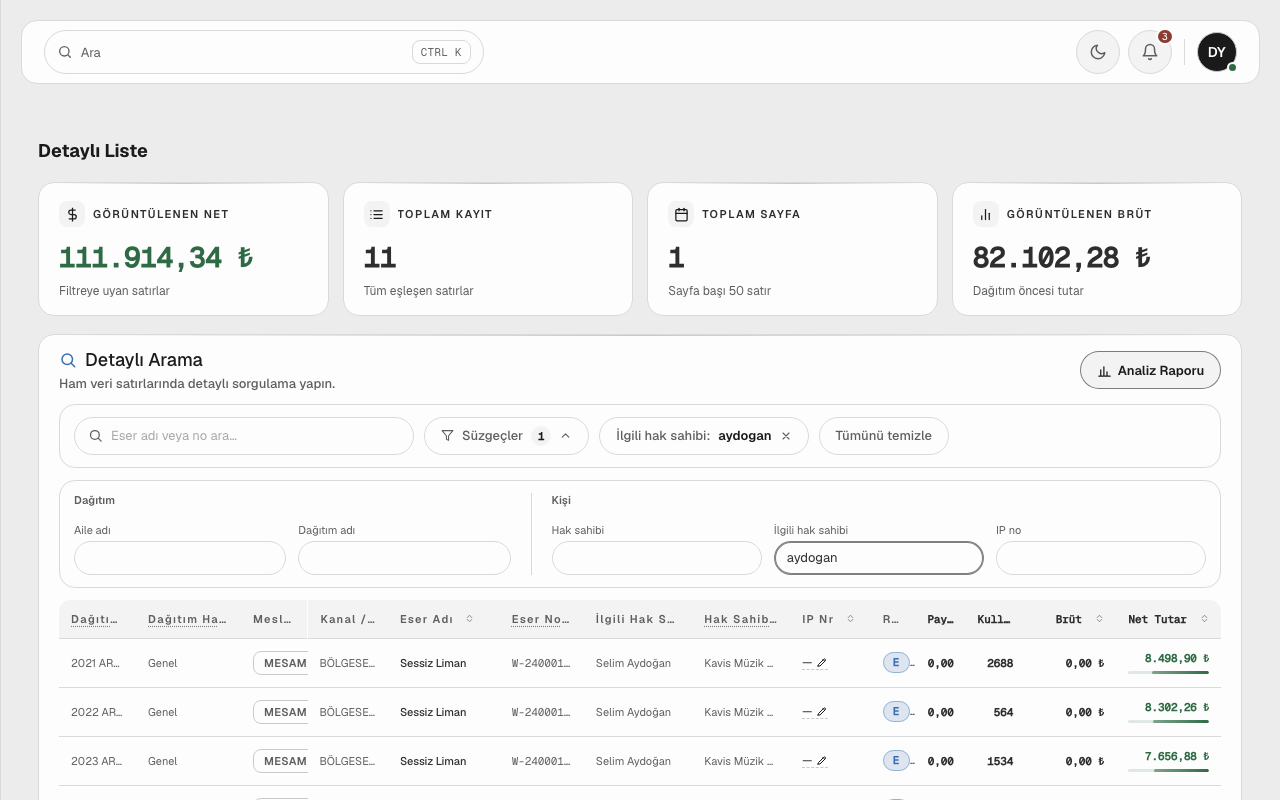Image resolution: width=1280 pixels, height=800 pixels.
Task: Click the Aile adı filter input
Action: pos(180,558)
